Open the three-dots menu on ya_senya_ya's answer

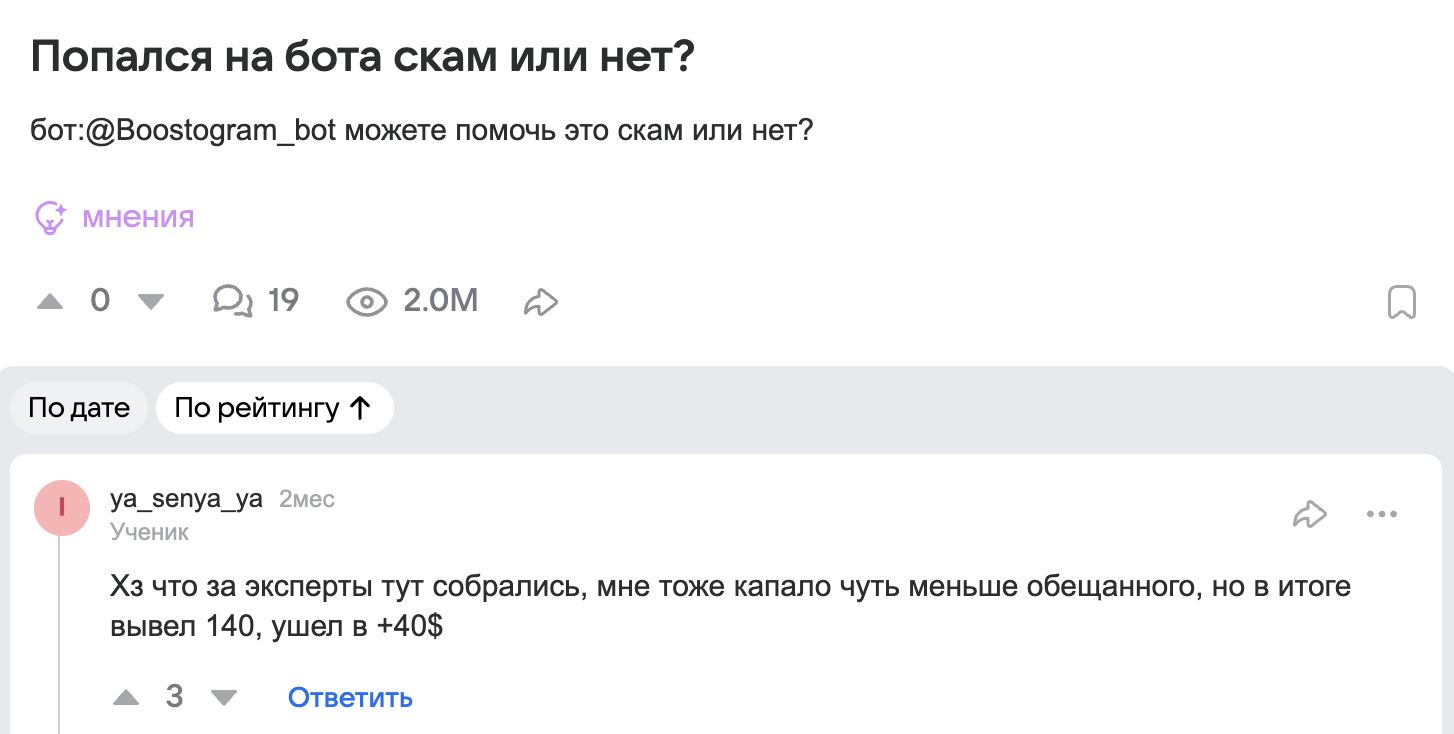[1381, 514]
